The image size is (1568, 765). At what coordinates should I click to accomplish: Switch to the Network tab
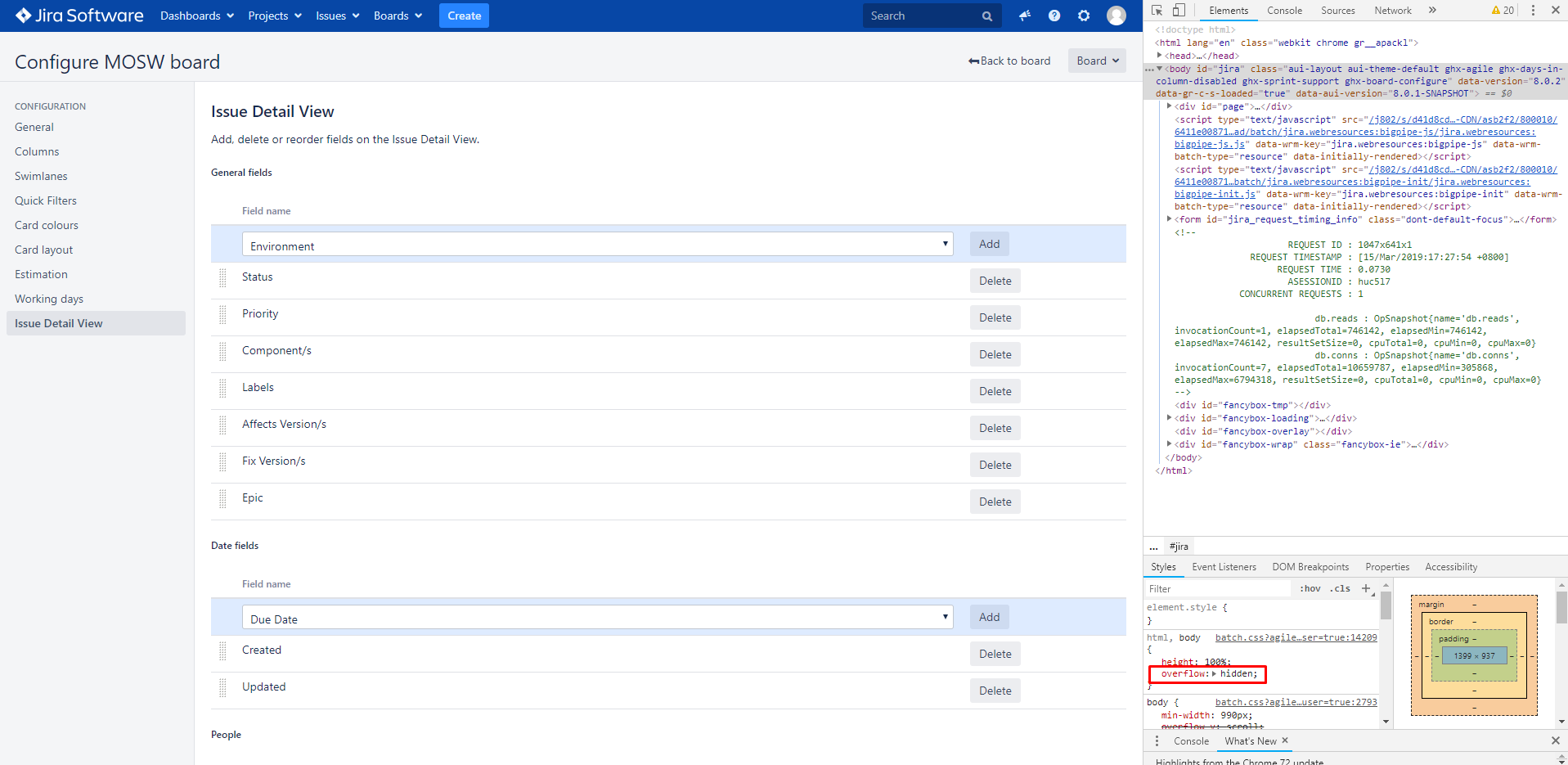(x=1393, y=11)
